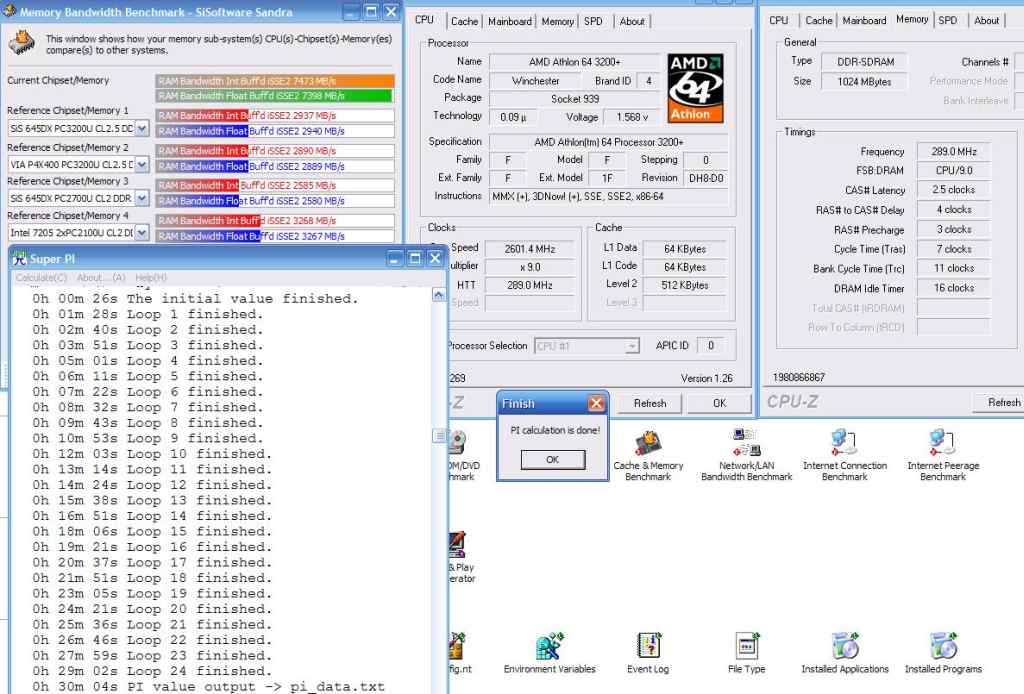
Task: Click the Intel 7205 Int 3268 MB/s bar
Action: pyautogui.click(x=275, y=221)
